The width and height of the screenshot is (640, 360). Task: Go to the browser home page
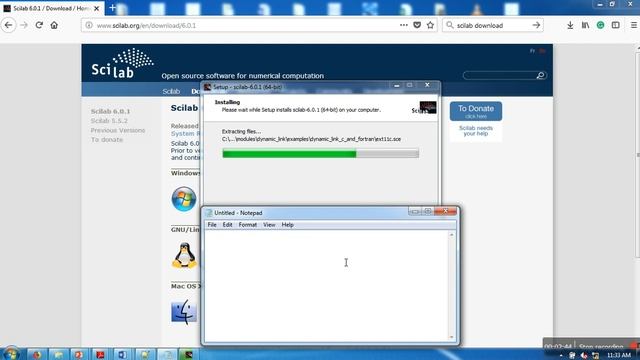(x=54, y=25)
